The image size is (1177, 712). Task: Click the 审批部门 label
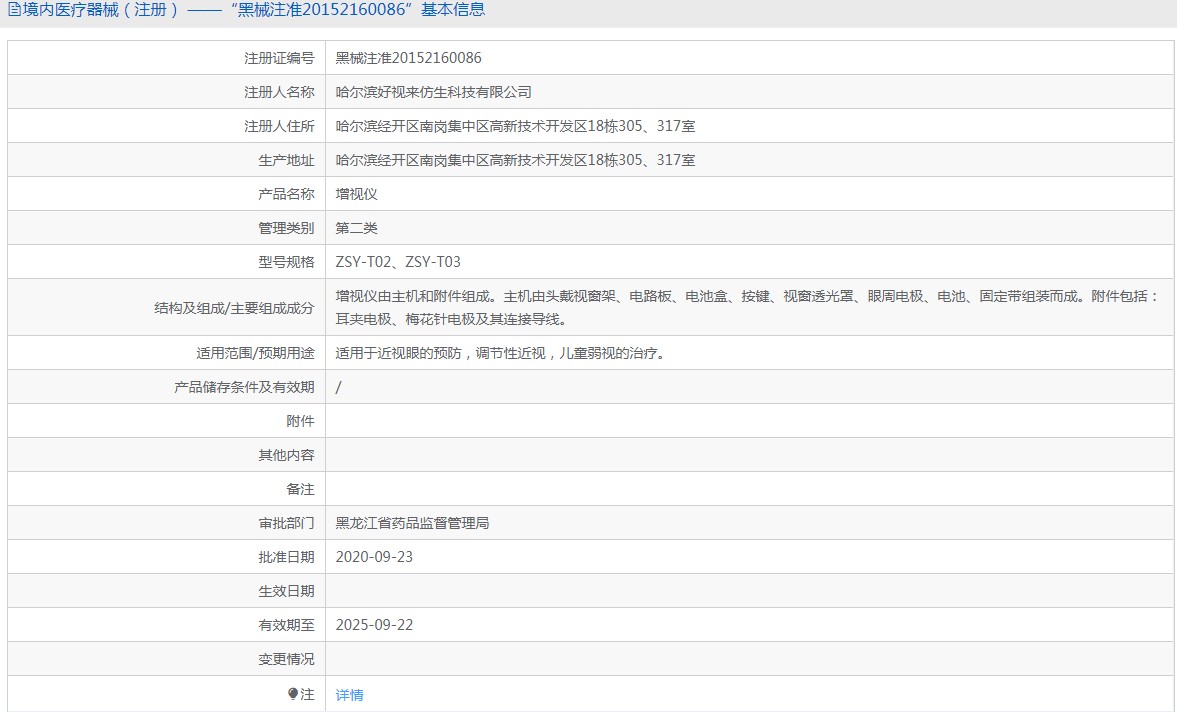point(286,523)
